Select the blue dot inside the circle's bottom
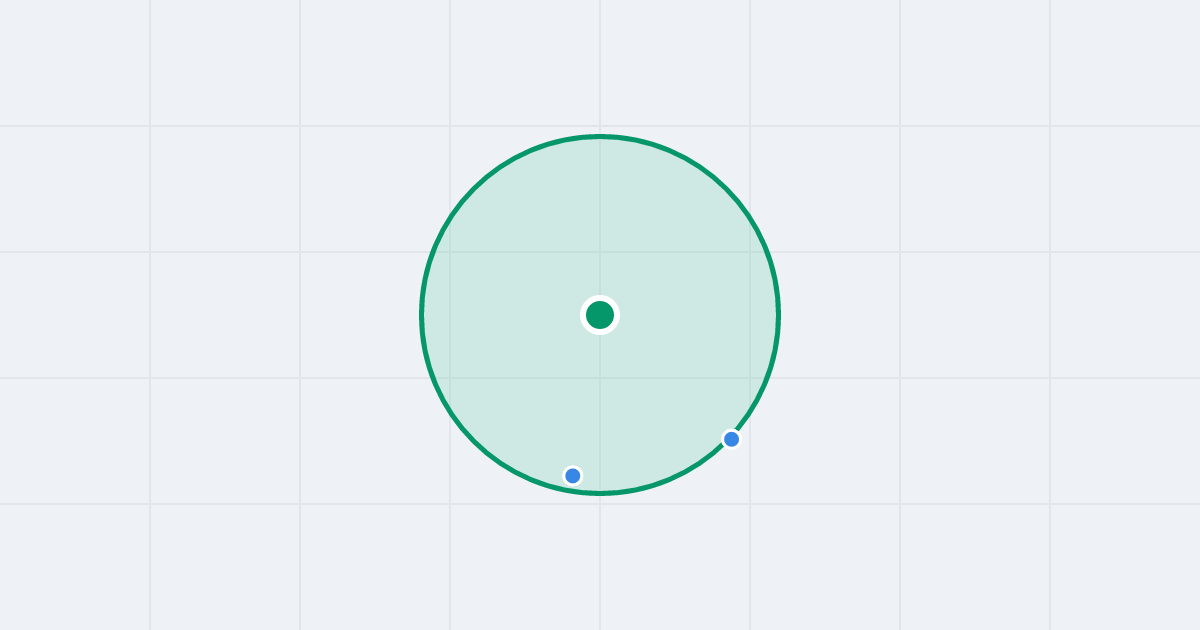 573,476
